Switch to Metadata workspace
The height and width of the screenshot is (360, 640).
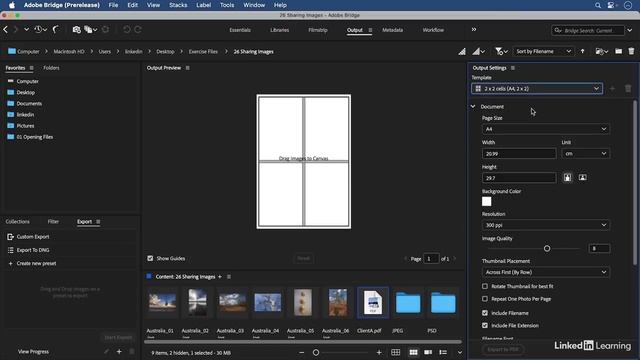pos(392,30)
